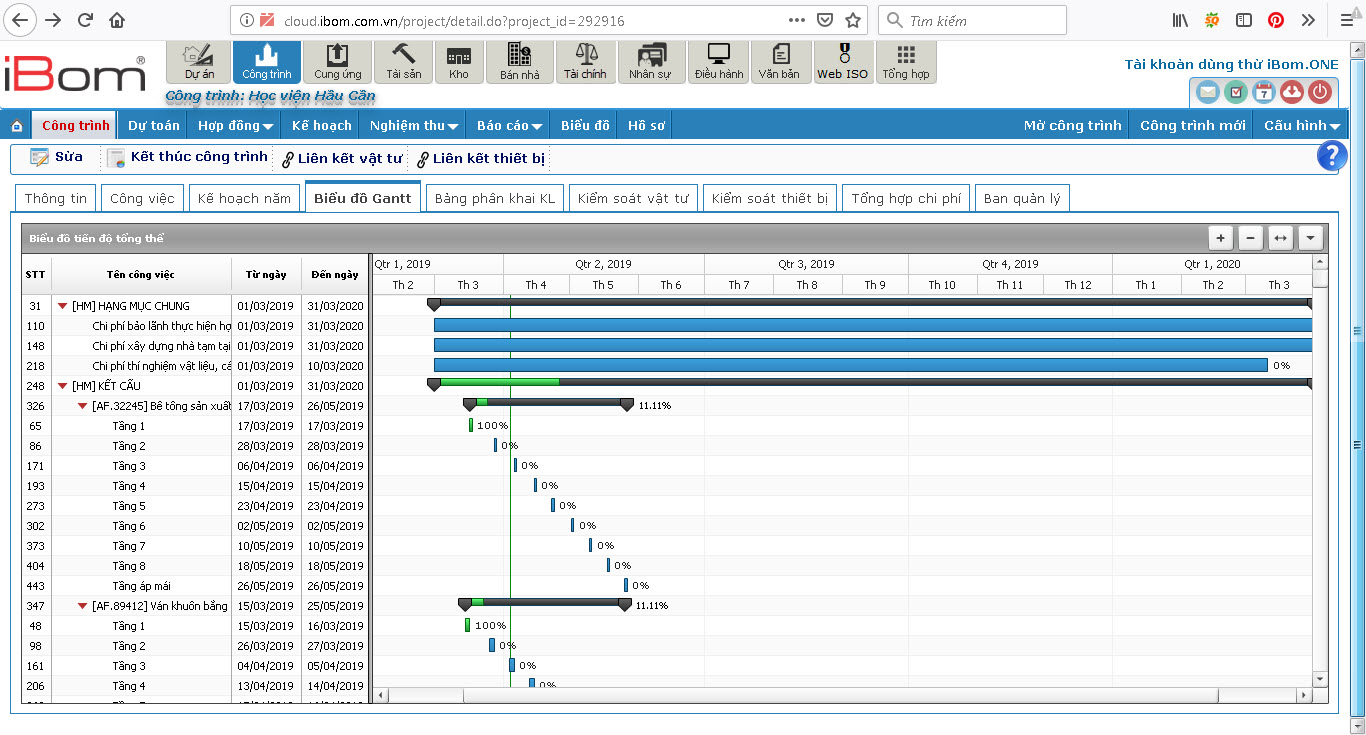Switch to Bảng phân khai KL tab

(x=495, y=198)
